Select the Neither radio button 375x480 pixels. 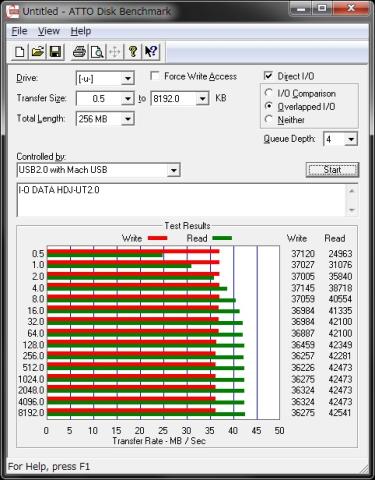(269, 119)
